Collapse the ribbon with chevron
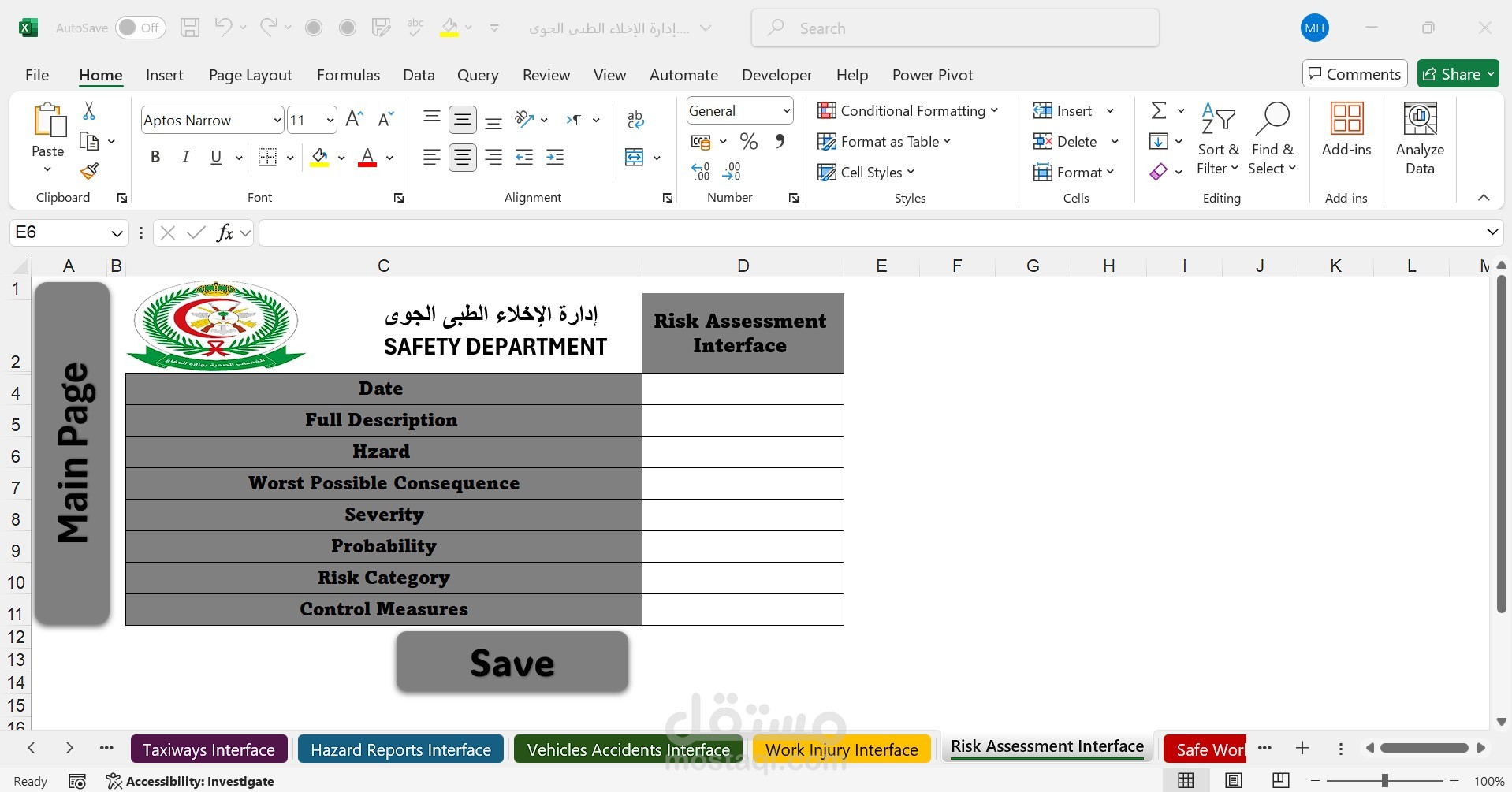Screen dimensions: 1512x792 1484,198
